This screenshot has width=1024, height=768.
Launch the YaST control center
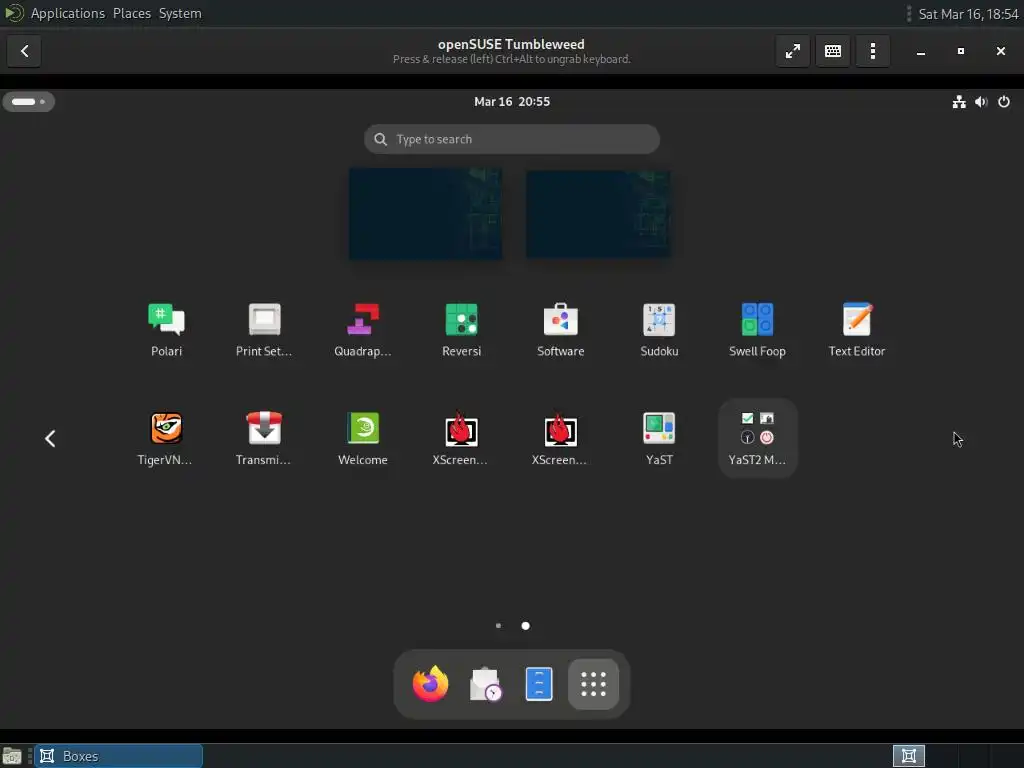coord(659,438)
